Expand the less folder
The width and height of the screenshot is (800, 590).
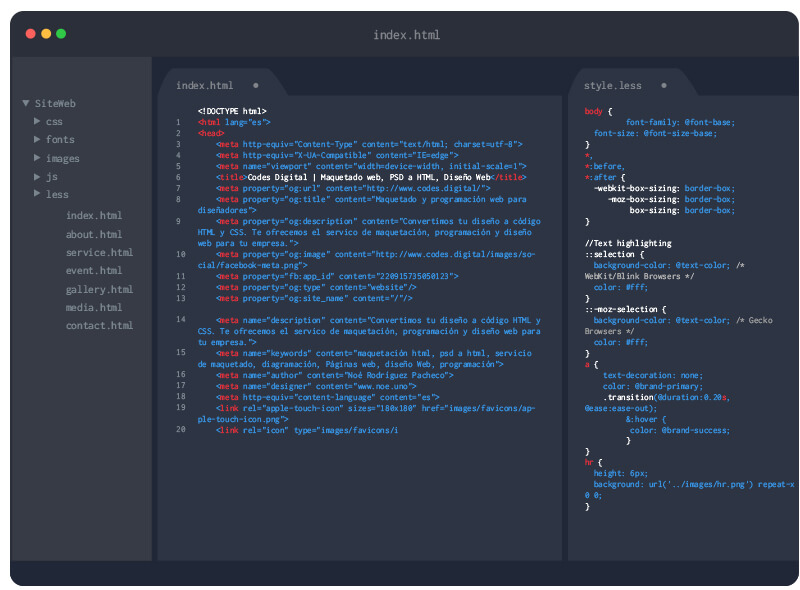pyautogui.click(x=38, y=194)
